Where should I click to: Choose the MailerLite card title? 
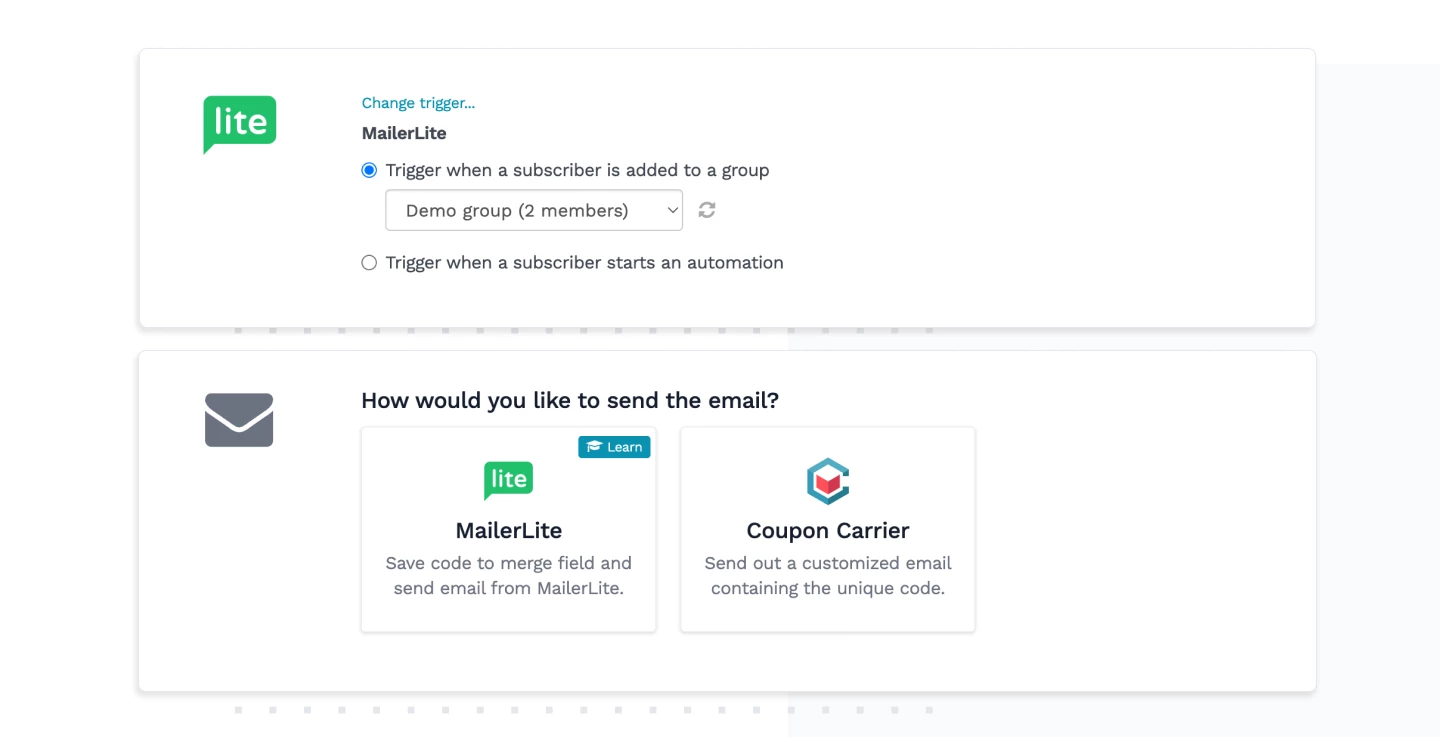tap(508, 531)
